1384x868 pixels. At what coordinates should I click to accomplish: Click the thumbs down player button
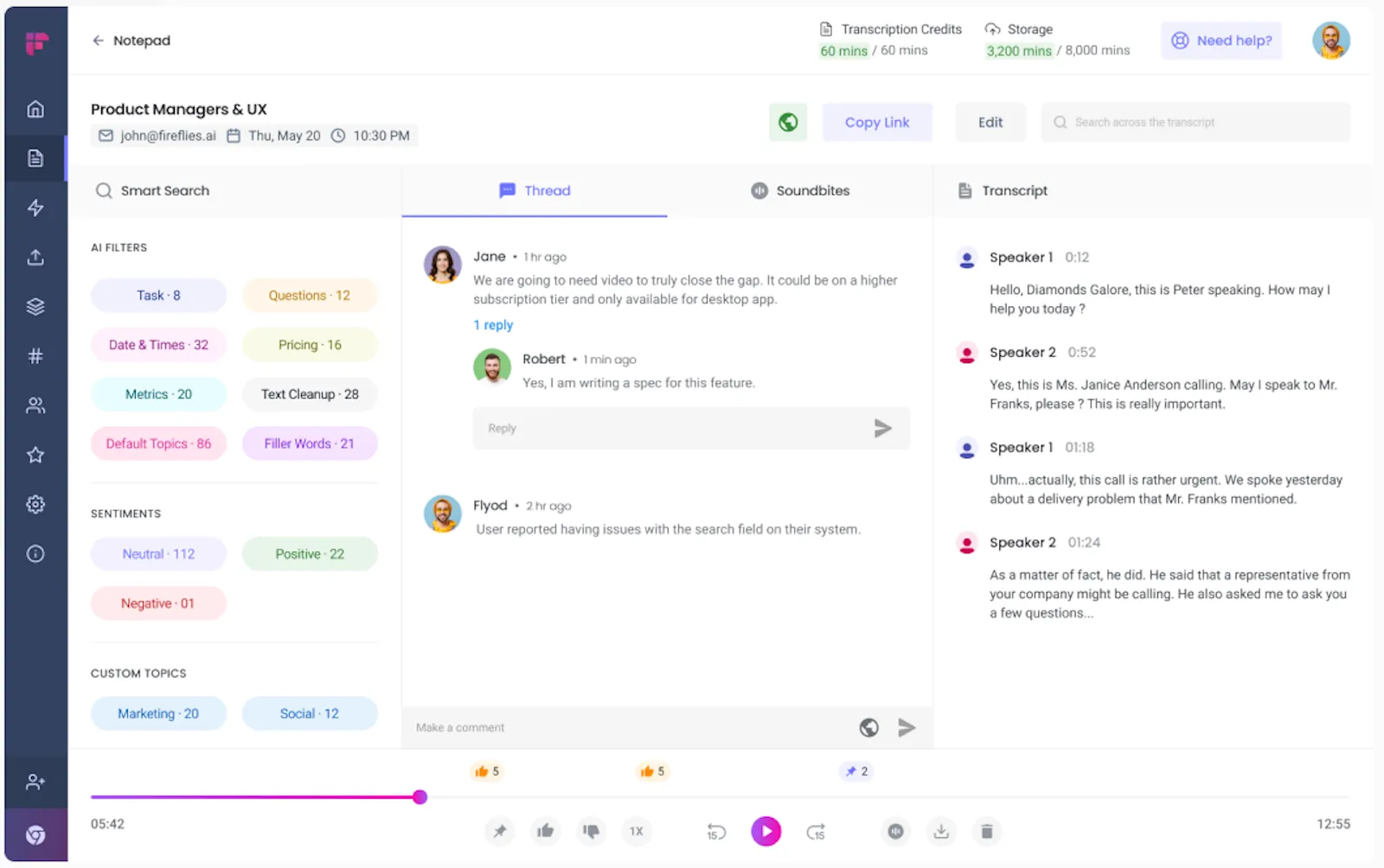click(591, 832)
